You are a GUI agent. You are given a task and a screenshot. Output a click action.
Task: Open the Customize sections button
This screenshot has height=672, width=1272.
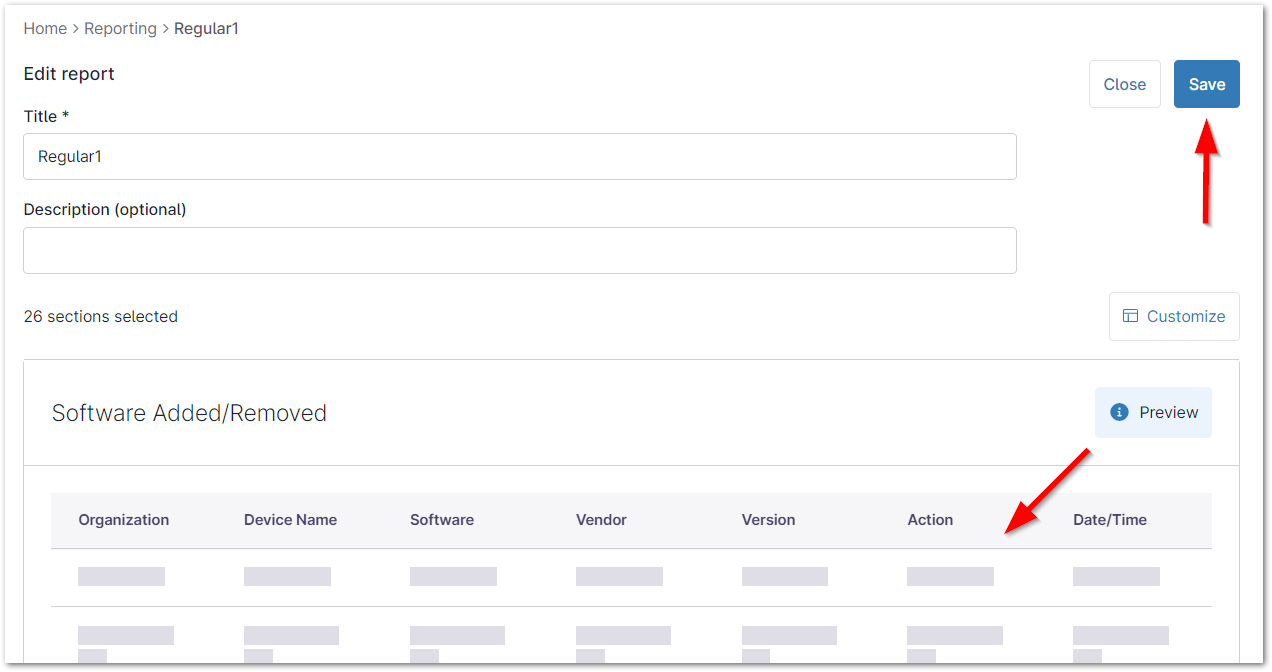click(1174, 316)
